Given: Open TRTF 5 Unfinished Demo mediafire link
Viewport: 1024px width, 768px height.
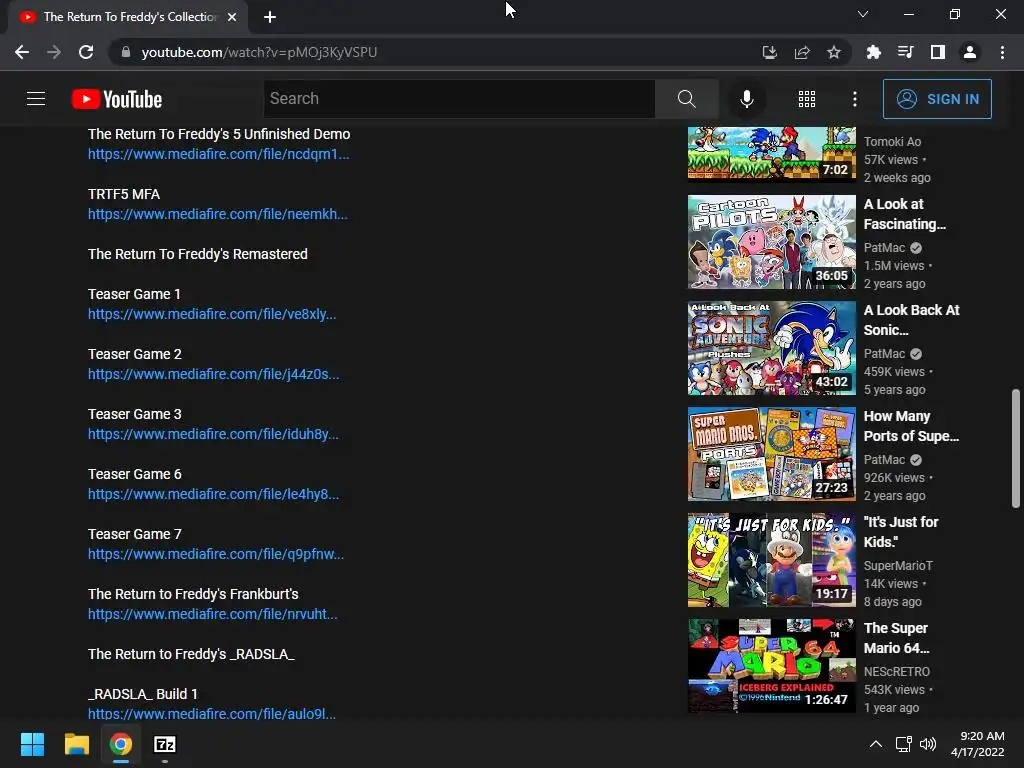Looking at the screenshot, I should pyautogui.click(x=219, y=154).
